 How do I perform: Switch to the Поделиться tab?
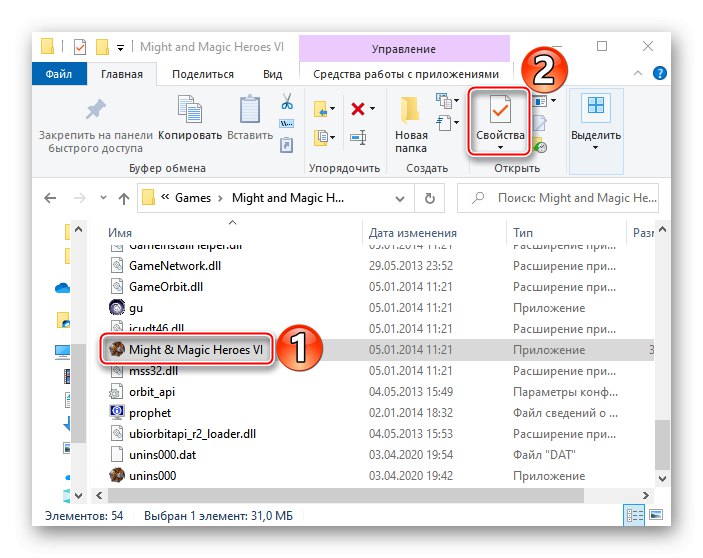tap(203, 74)
